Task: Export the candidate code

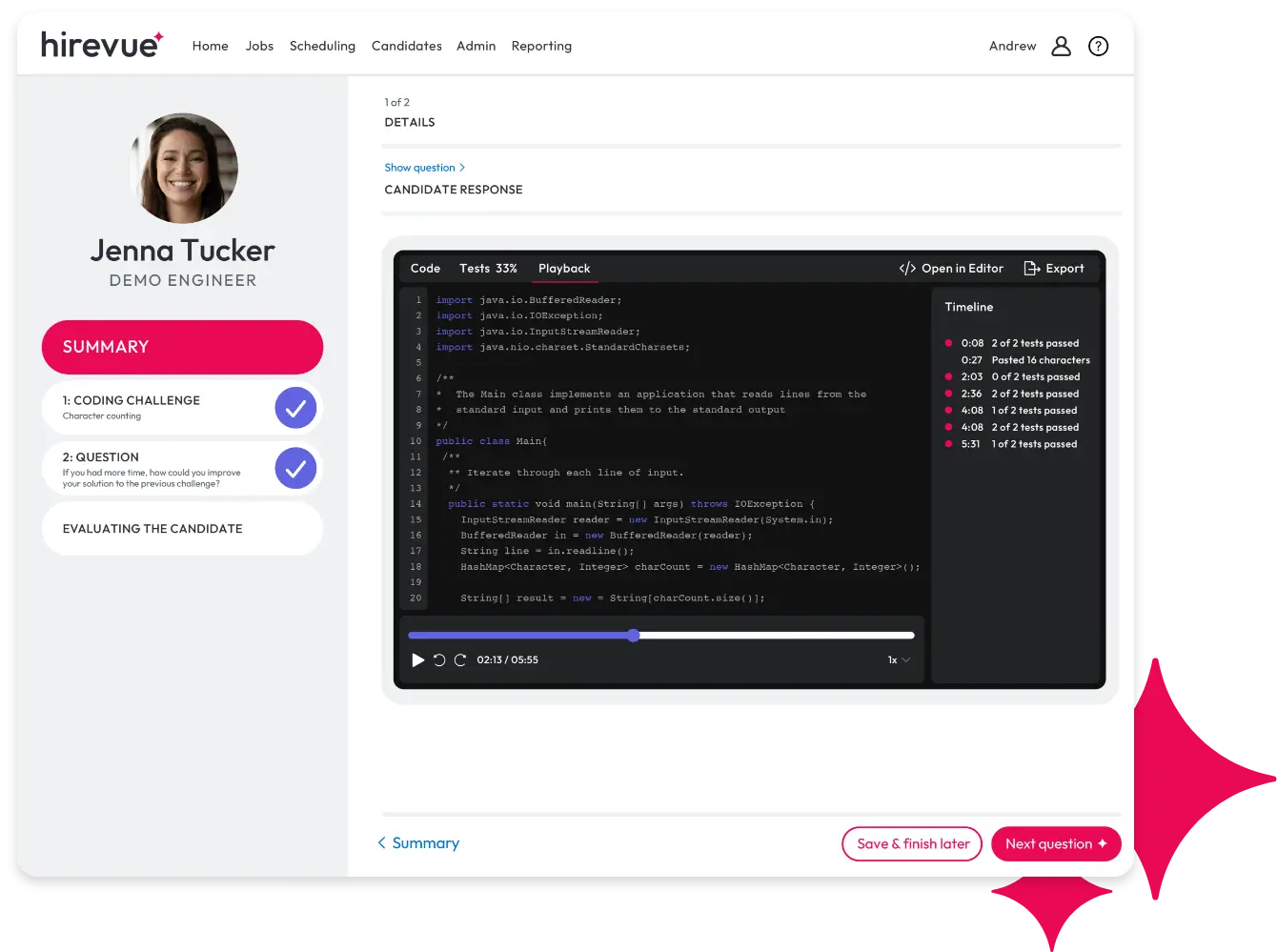Action: pos(1054,269)
